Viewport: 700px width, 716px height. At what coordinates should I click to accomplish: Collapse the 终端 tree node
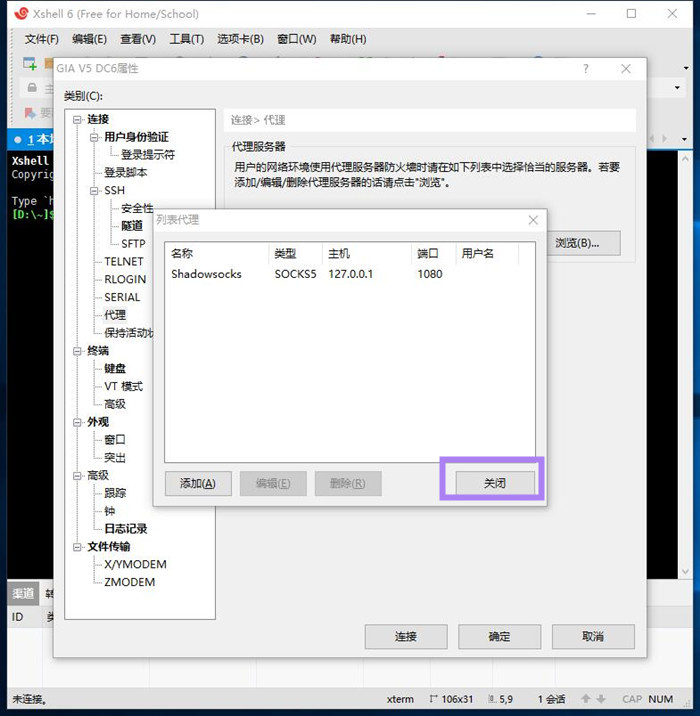coord(77,351)
